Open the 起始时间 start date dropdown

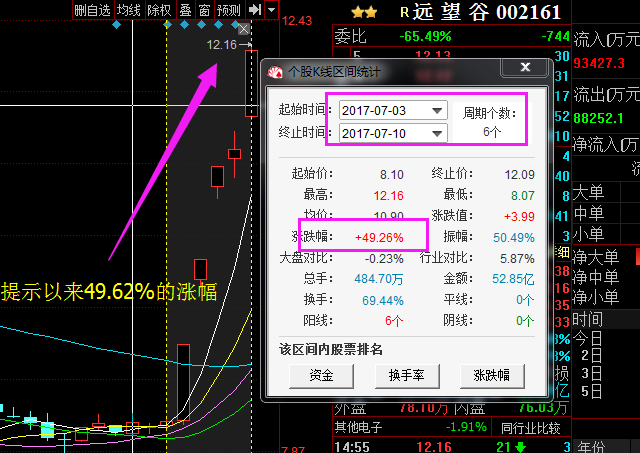437,110
